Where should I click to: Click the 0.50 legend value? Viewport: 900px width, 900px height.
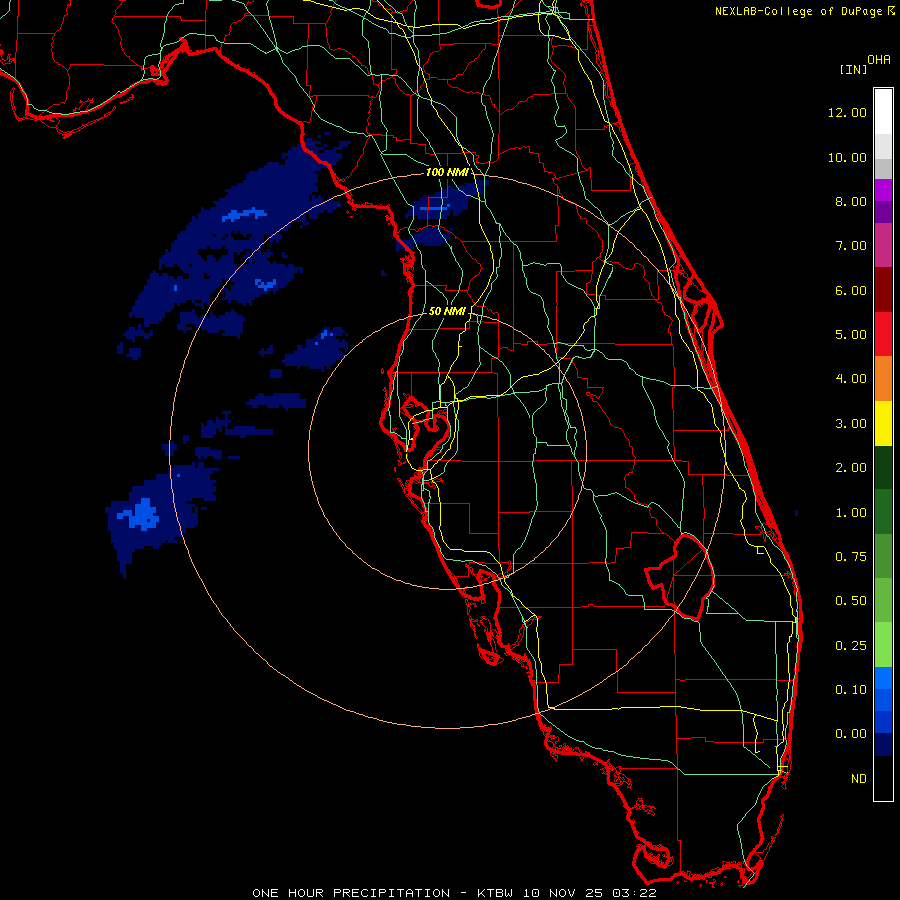pyautogui.click(x=851, y=601)
